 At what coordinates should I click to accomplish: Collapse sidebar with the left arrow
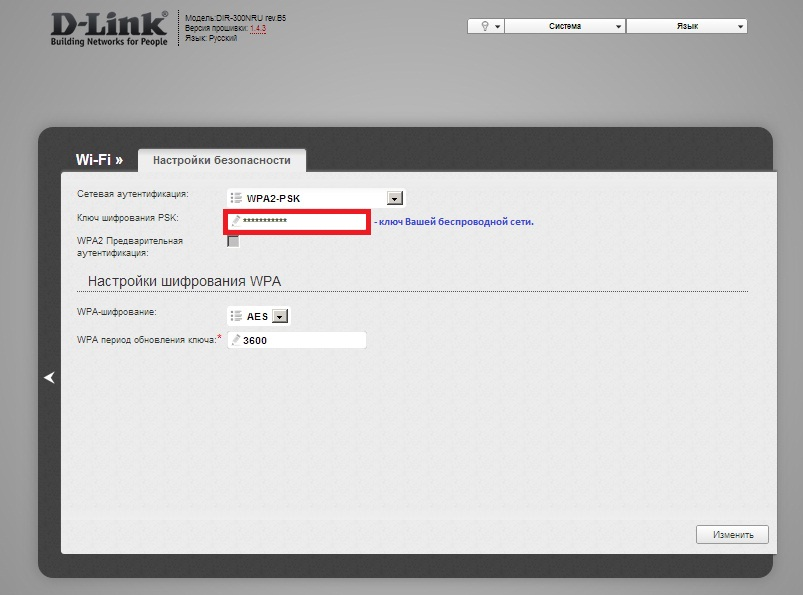pyautogui.click(x=50, y=377)
